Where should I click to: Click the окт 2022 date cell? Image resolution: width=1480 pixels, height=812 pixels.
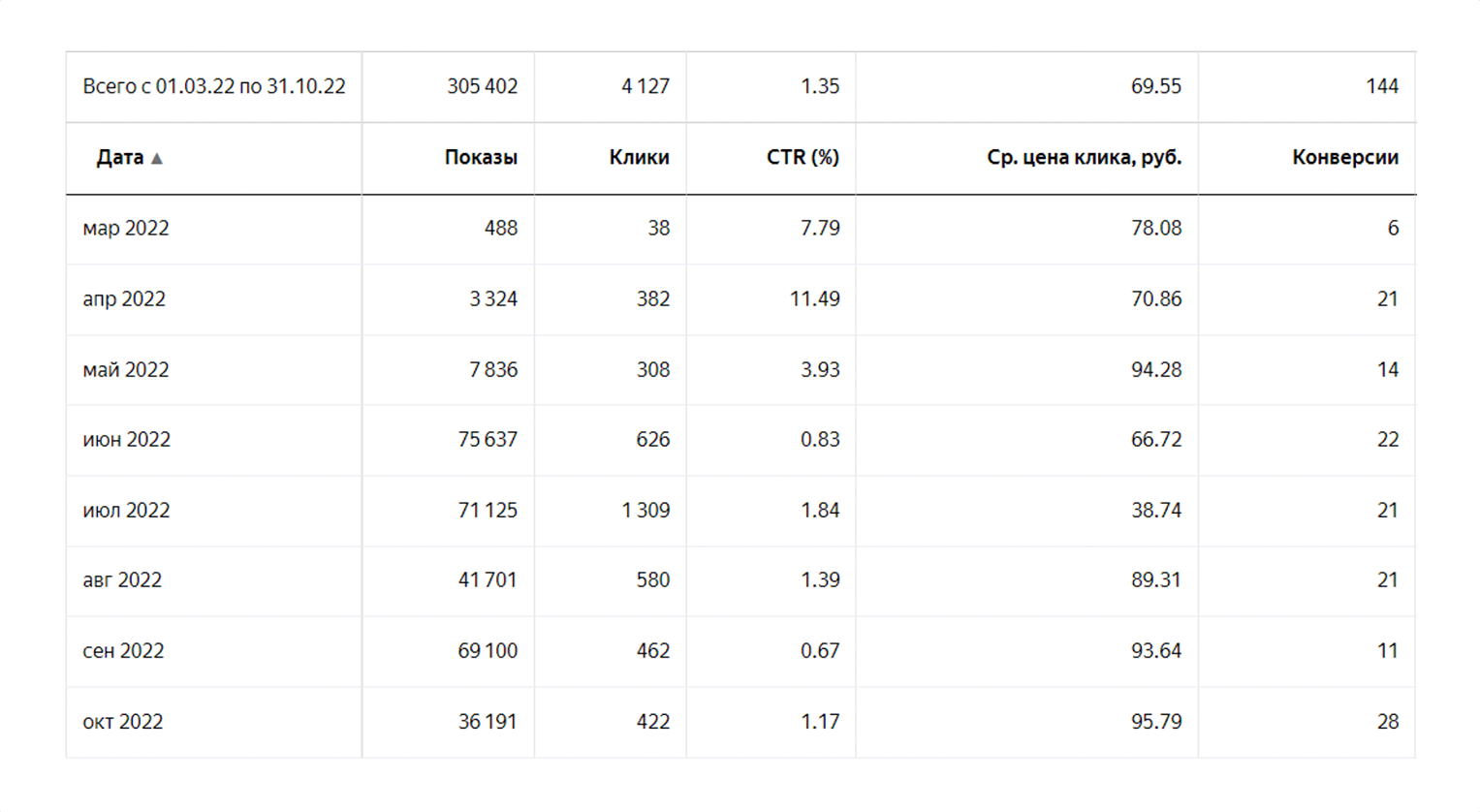point(123,721)
